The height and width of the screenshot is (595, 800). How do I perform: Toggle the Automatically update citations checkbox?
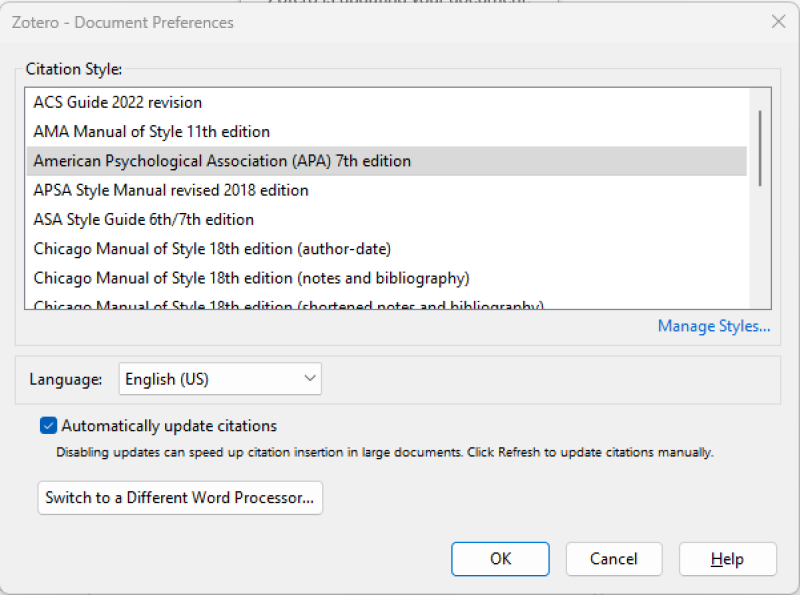[x=47, y=425]
